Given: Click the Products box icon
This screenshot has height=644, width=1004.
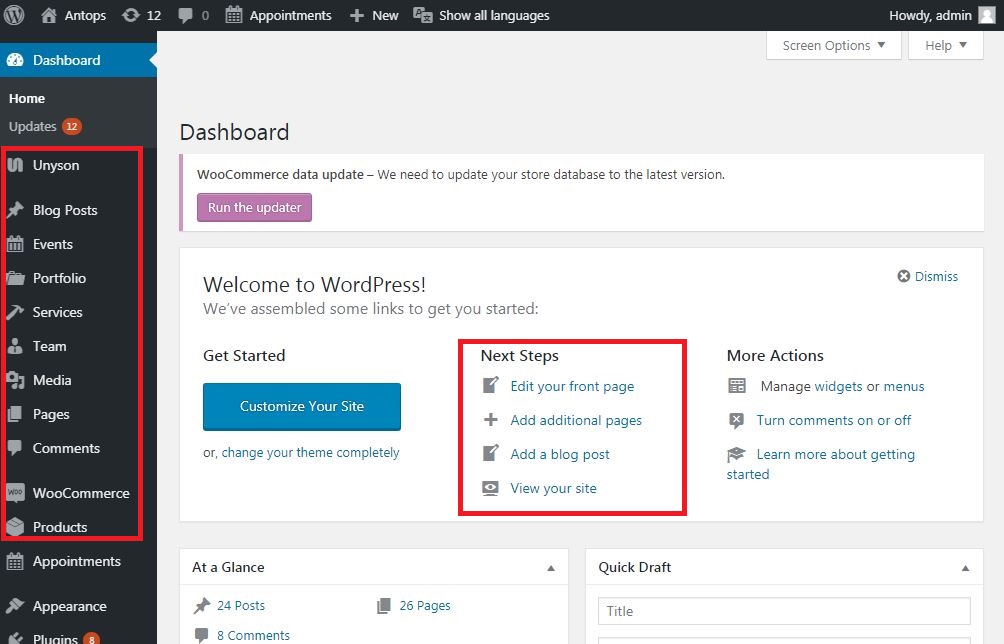Looking at the screenshot, I should click(x=15, y=527).
